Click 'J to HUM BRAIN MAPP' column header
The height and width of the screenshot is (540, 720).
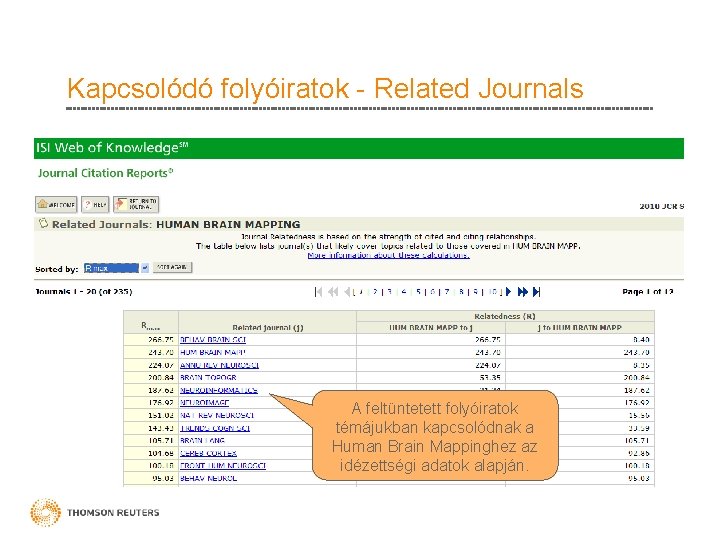(579, 327)
